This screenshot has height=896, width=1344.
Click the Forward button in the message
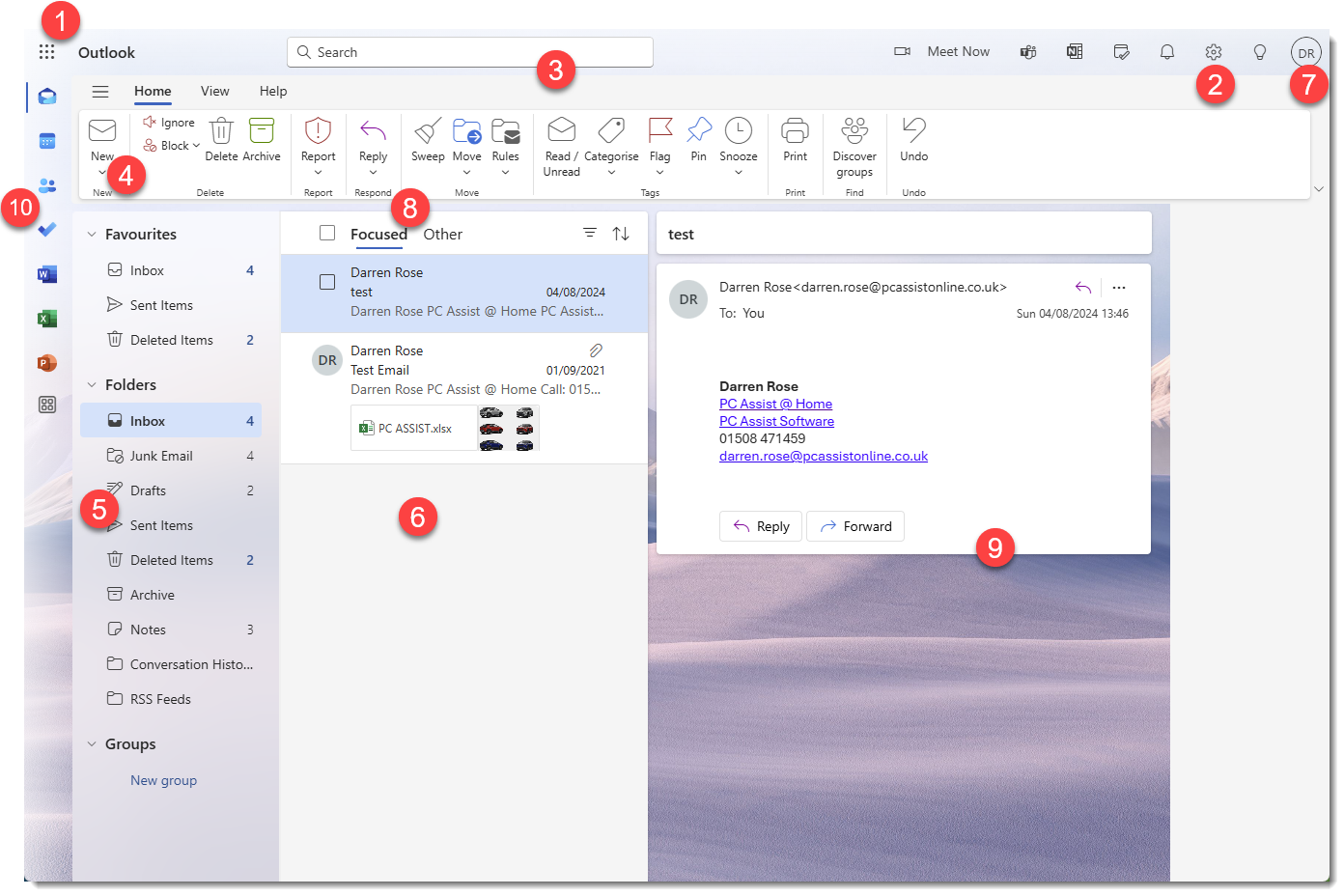[855, 526]
